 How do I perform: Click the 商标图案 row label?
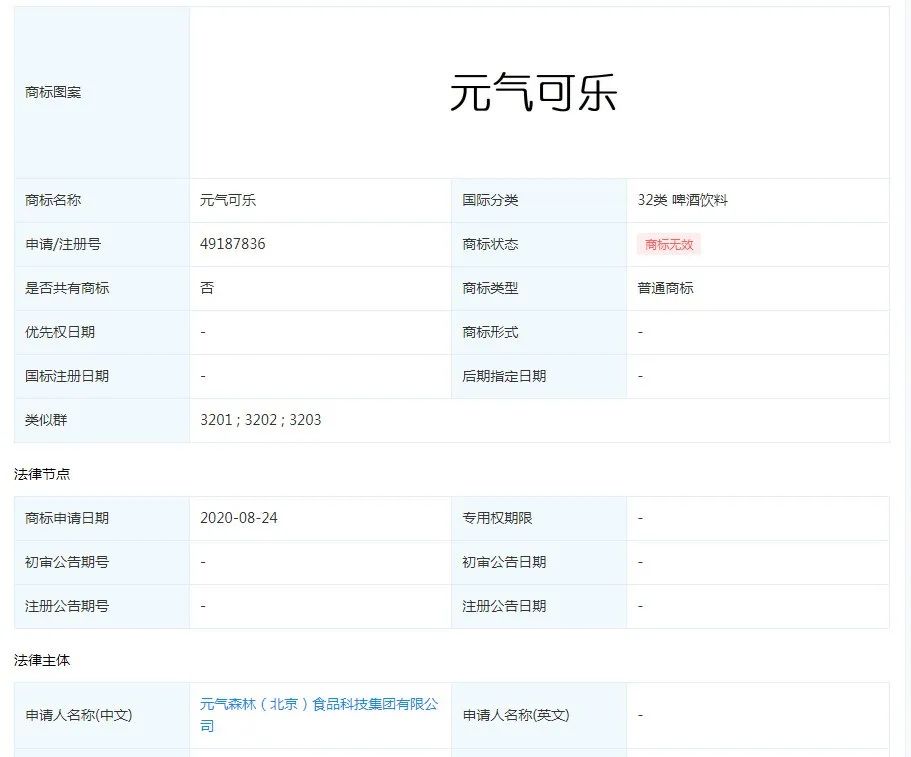coord(53,92)
